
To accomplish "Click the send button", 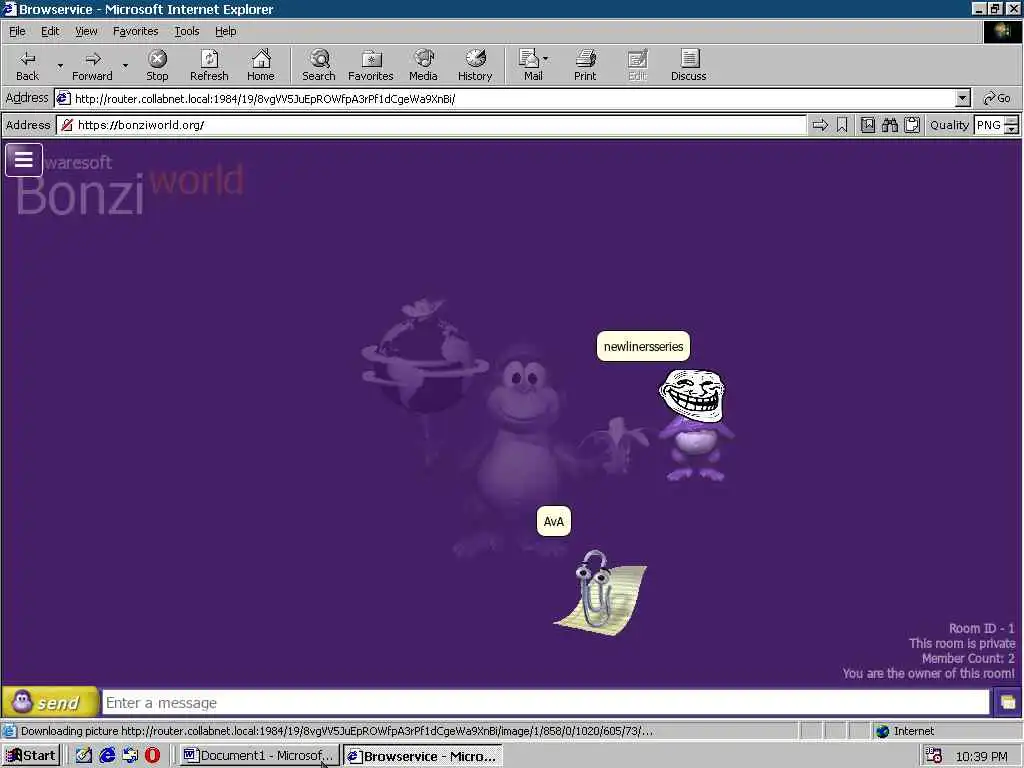I will click(x=50, y=702).
